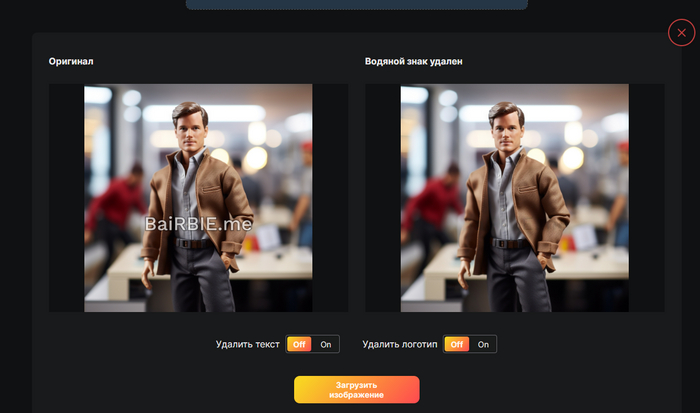Select Off for "Удалить логотип"
Screen dimensions: 700x413
tap(456, 344)
